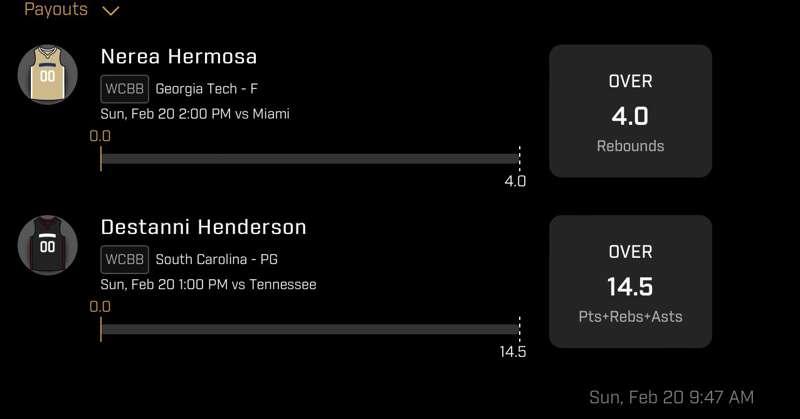Click the Nerea Hermosa rebounds progress bar

point(310,159)
